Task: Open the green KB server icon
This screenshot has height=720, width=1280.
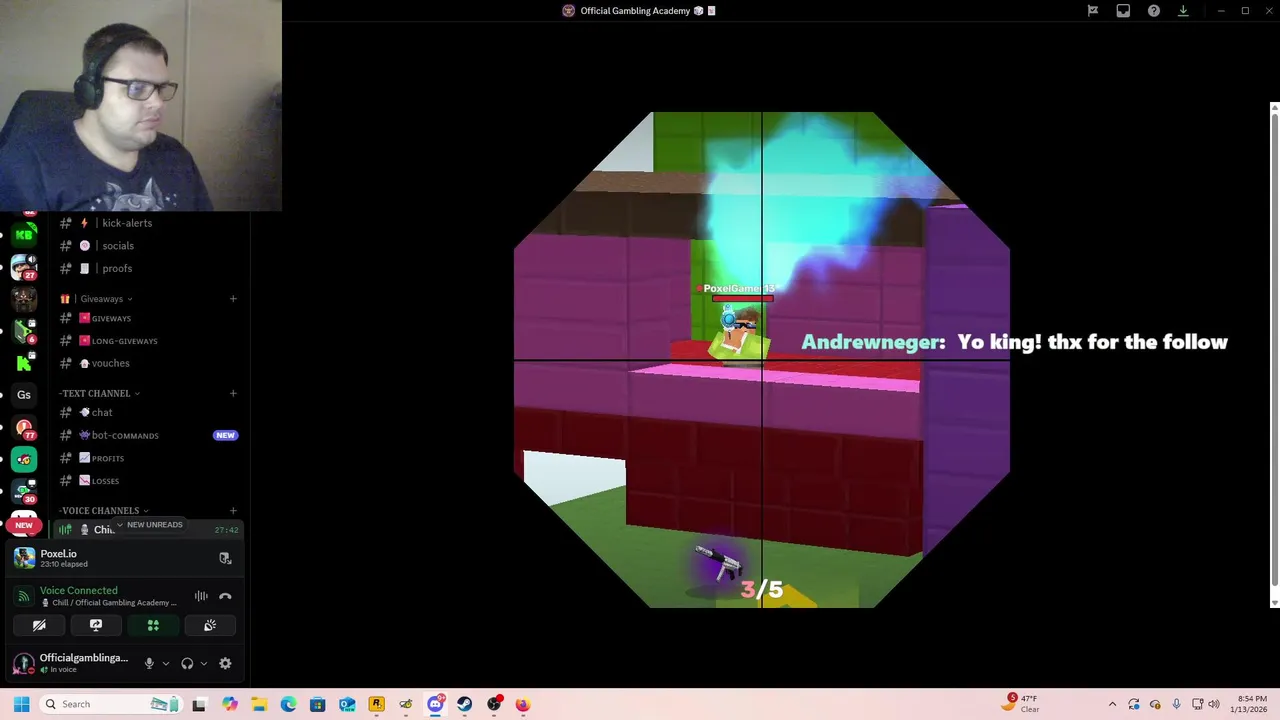Action: 24,235
